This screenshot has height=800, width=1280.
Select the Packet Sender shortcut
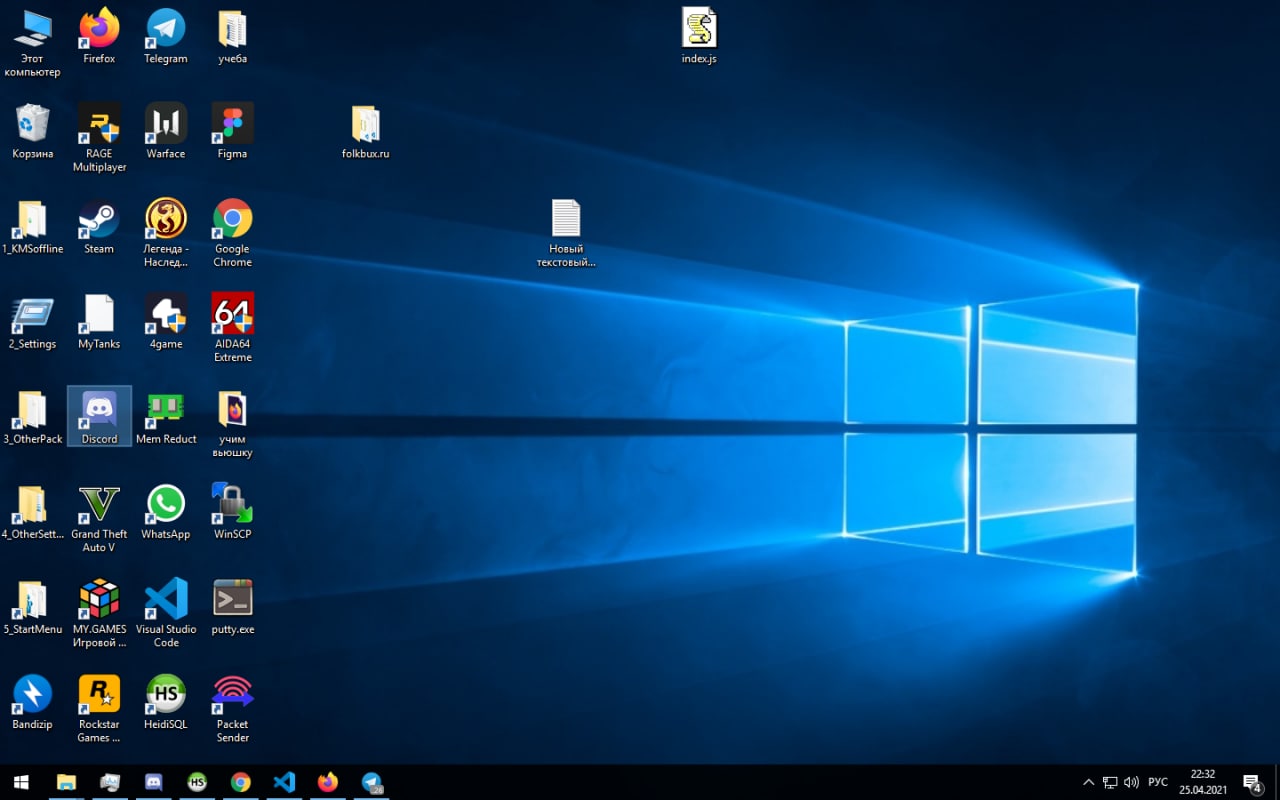(x=232, y=708)
